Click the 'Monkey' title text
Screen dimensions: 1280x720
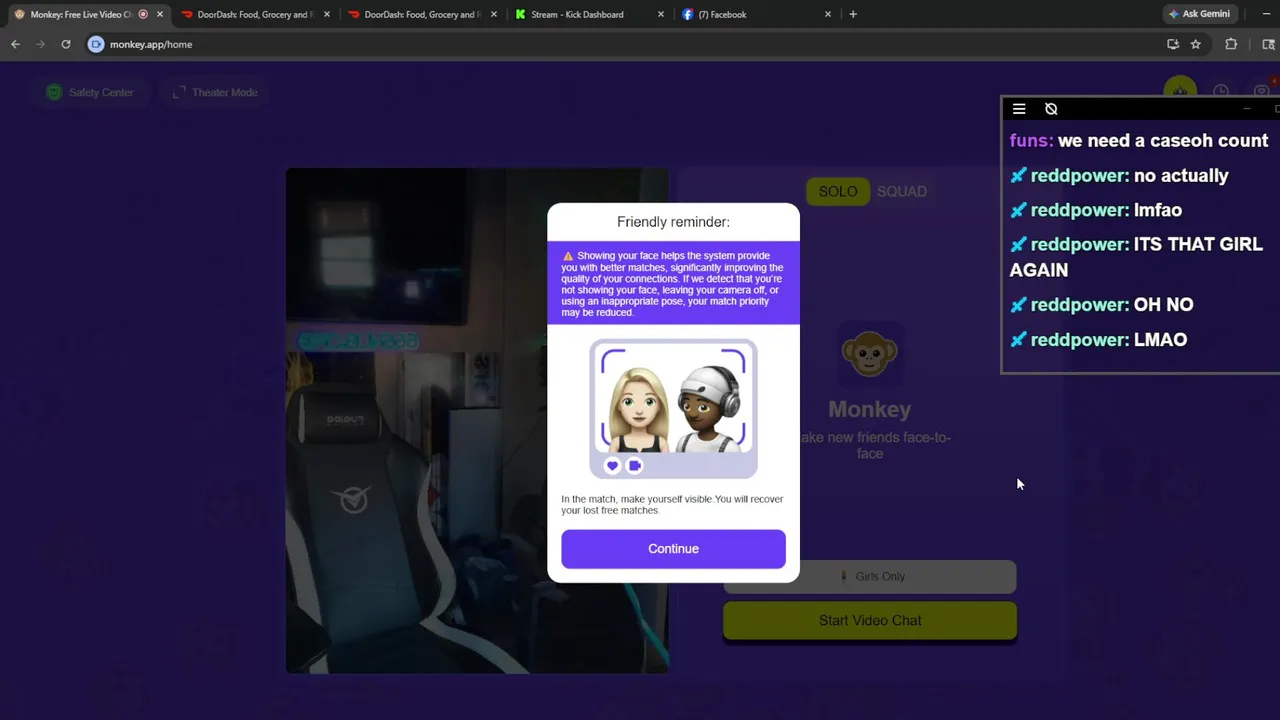coord(869,409)
